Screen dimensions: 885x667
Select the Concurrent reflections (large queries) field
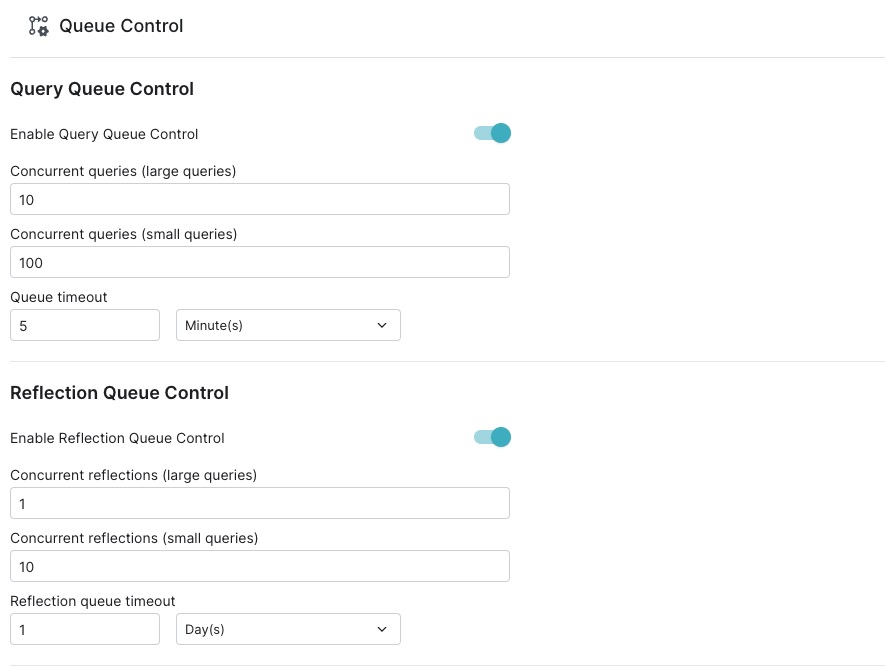point(260,503)
